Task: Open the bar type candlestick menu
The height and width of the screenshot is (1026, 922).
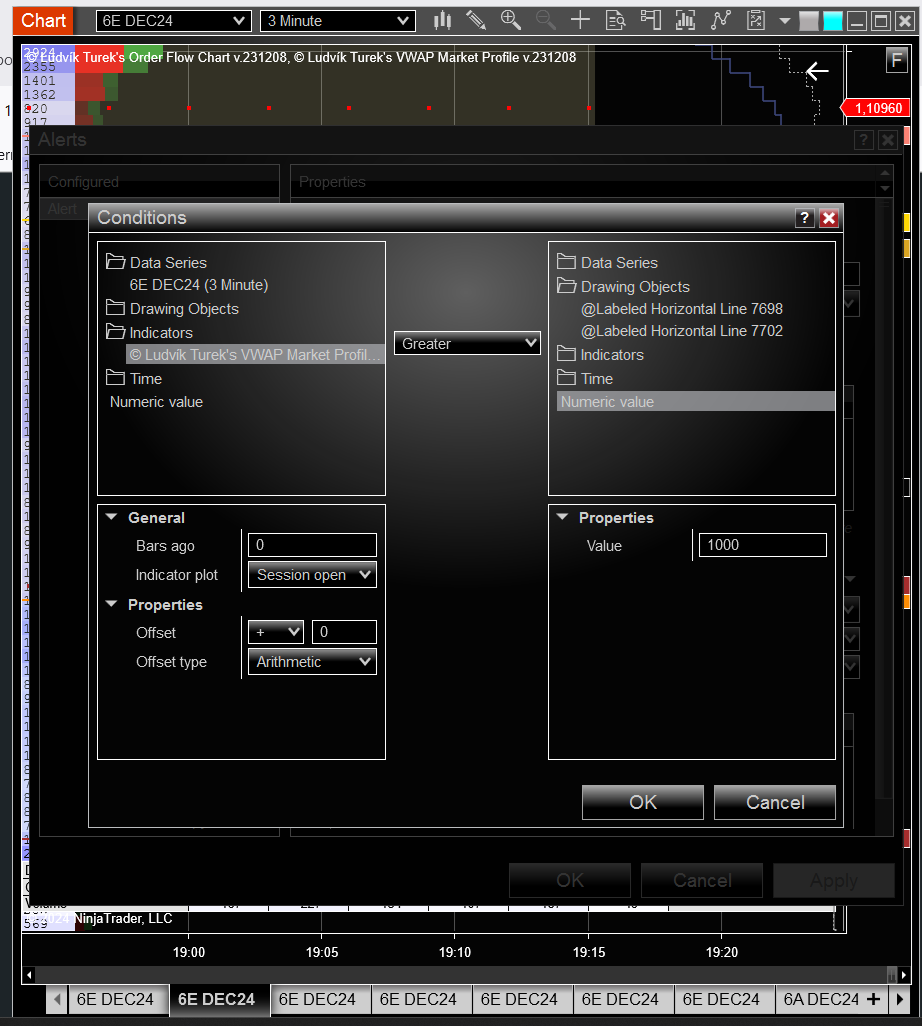Action: click(x=442, y=21)
